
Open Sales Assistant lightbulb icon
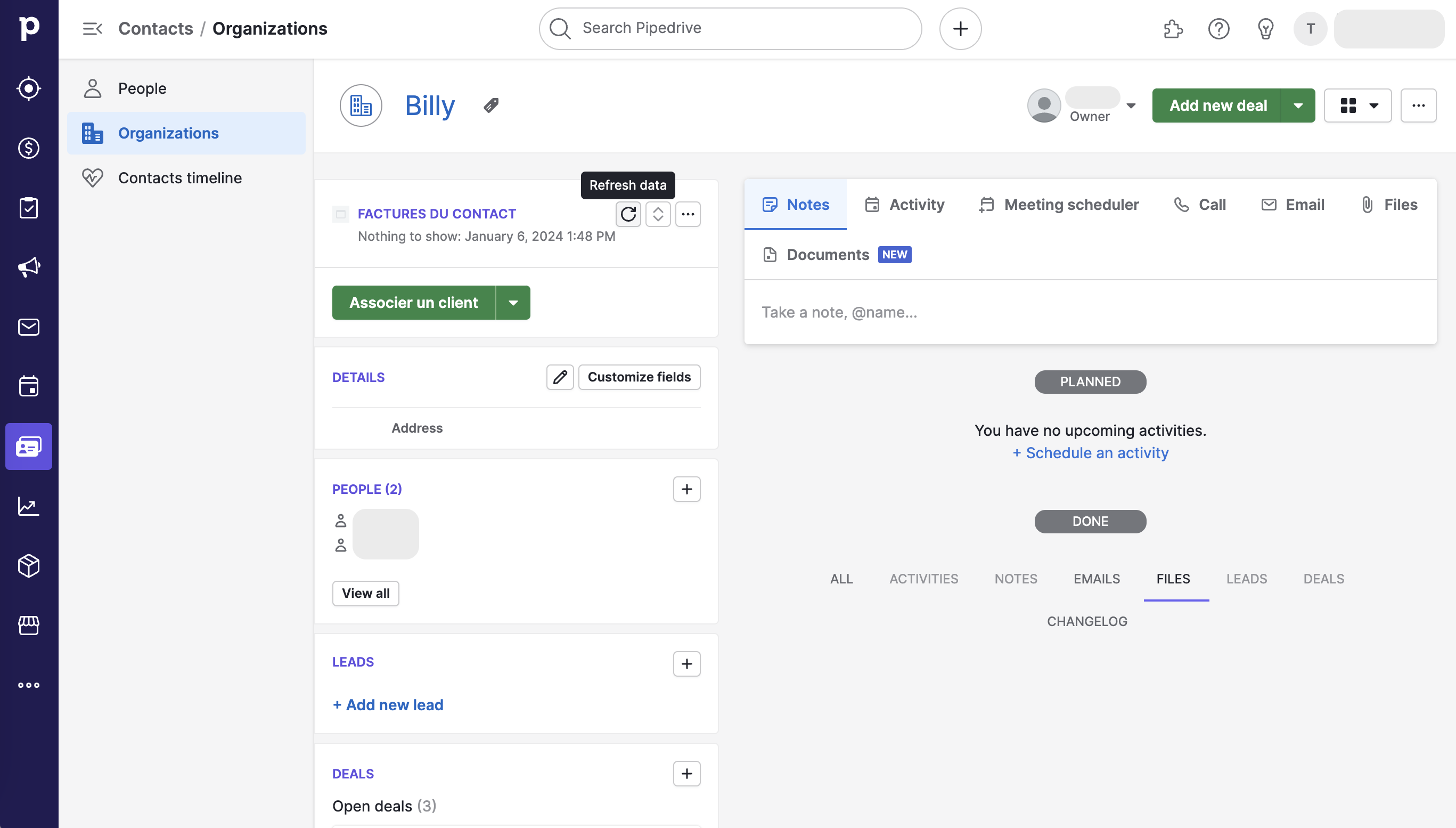(1265, 28)
